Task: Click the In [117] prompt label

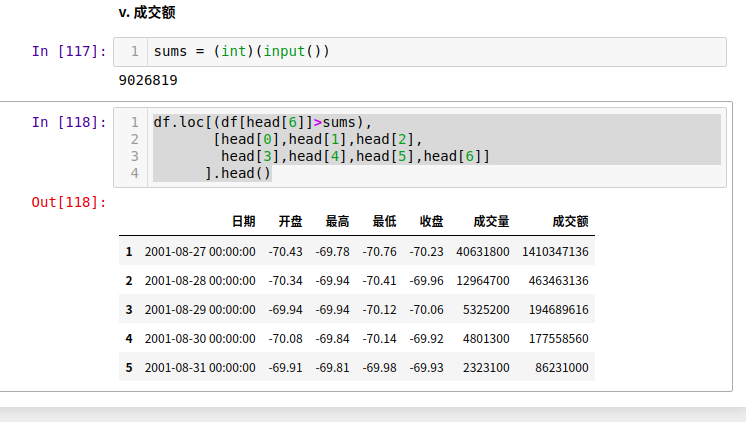Action: (69, 51)
